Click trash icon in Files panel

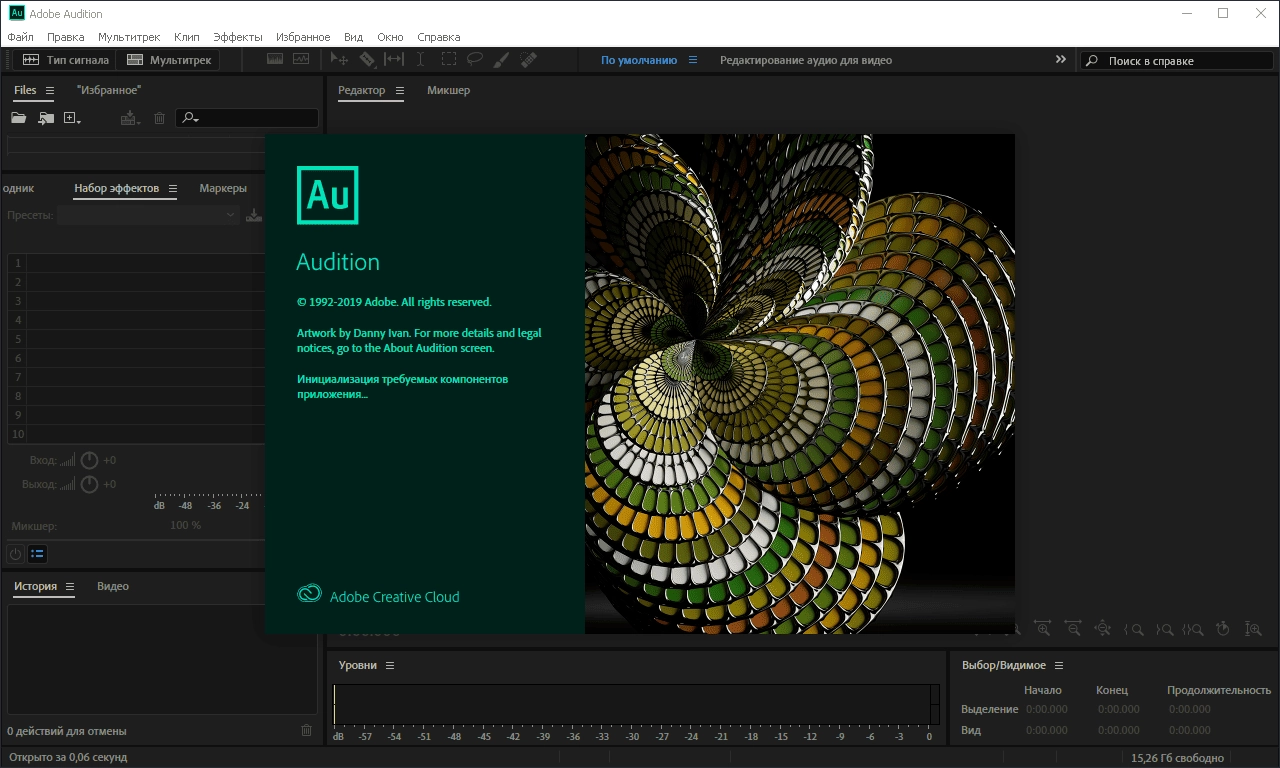(159, 118)
